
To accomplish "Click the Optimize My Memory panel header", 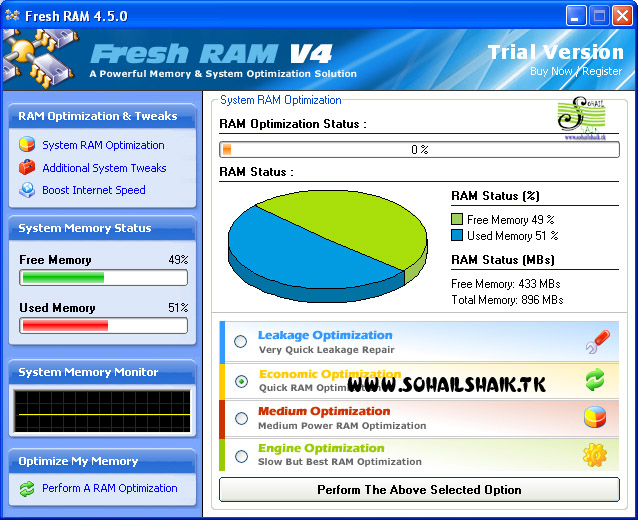I will [102, 461].
